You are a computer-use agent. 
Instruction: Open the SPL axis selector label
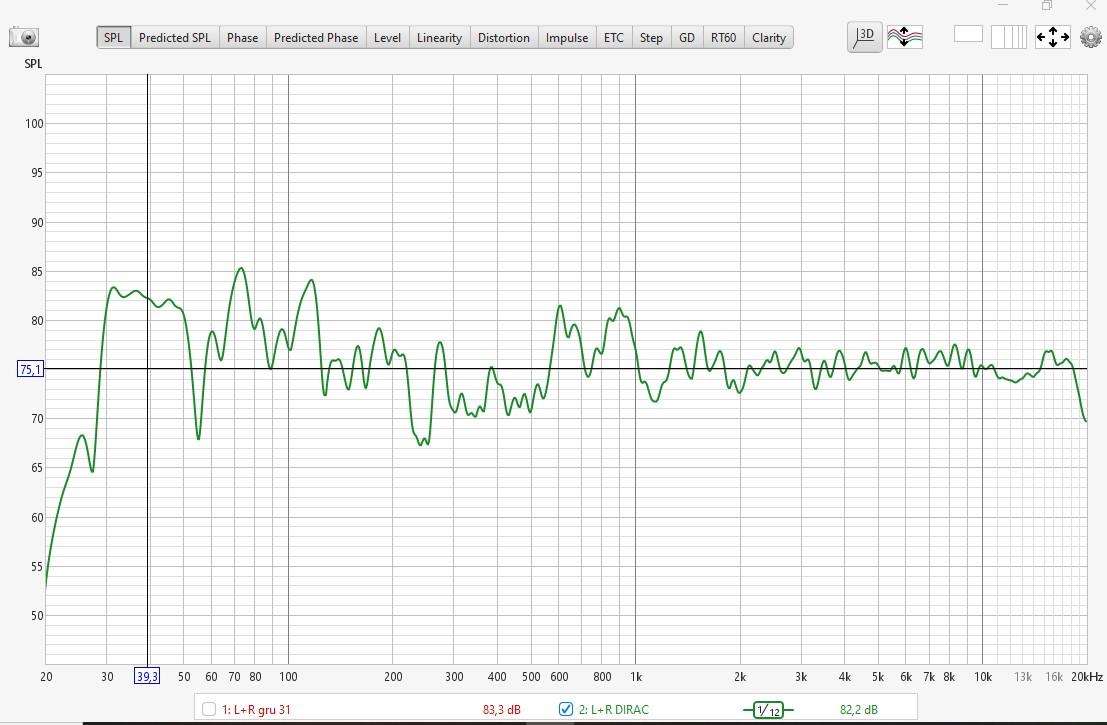coord(32,64)
